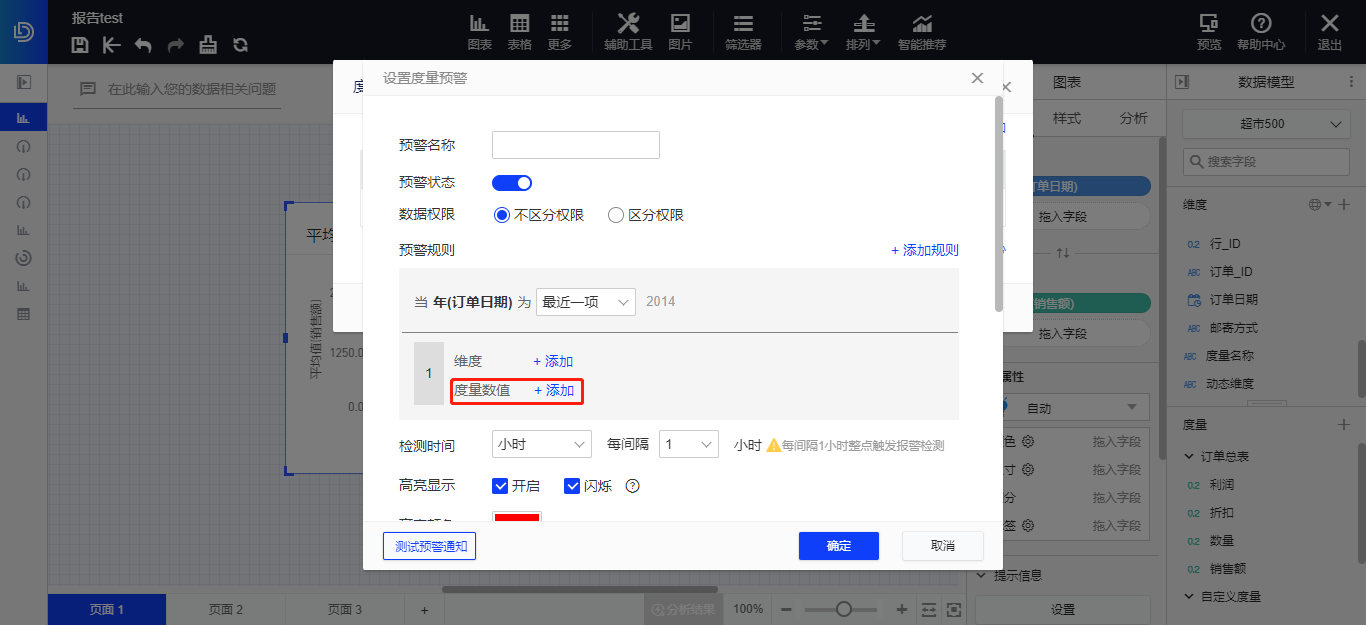Collapse the 自定义度量 group
Screen dimensions: 1366x625
tap(1189, 596)
